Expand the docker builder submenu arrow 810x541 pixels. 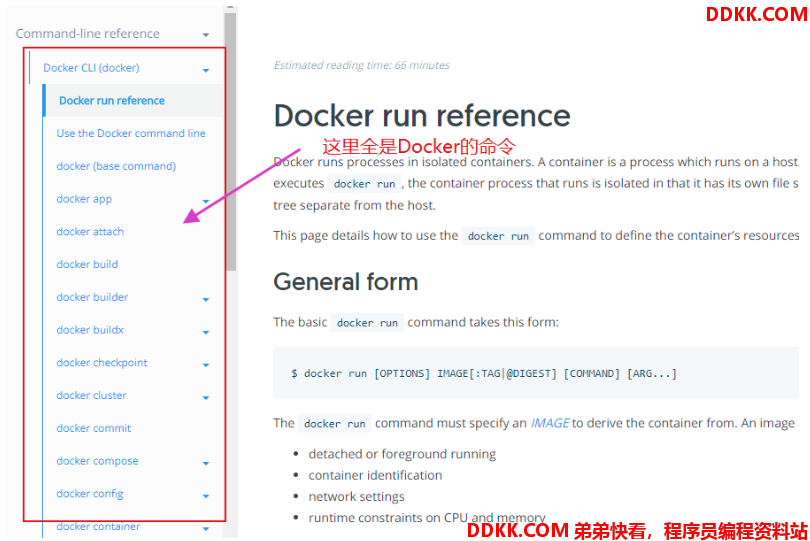pos(206,299)
